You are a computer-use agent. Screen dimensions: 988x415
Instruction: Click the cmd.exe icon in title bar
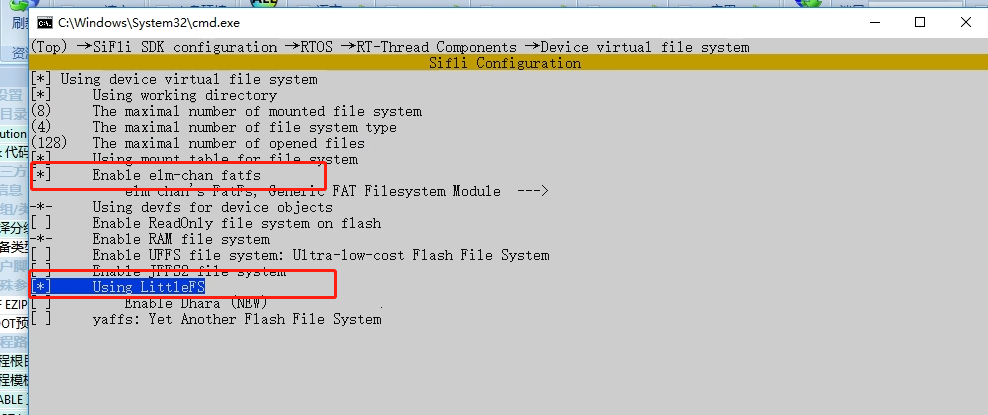45,23
